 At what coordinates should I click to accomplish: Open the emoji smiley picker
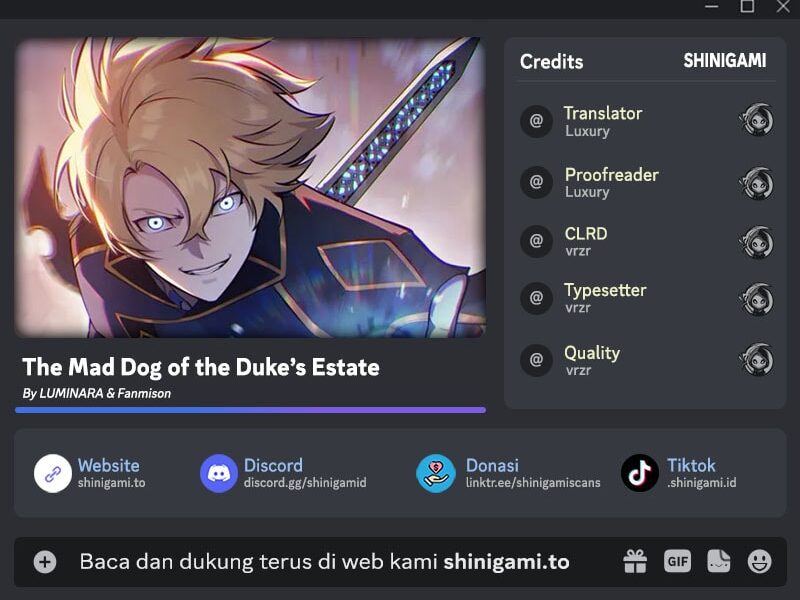pyautogui.click(x=760, y=562)
